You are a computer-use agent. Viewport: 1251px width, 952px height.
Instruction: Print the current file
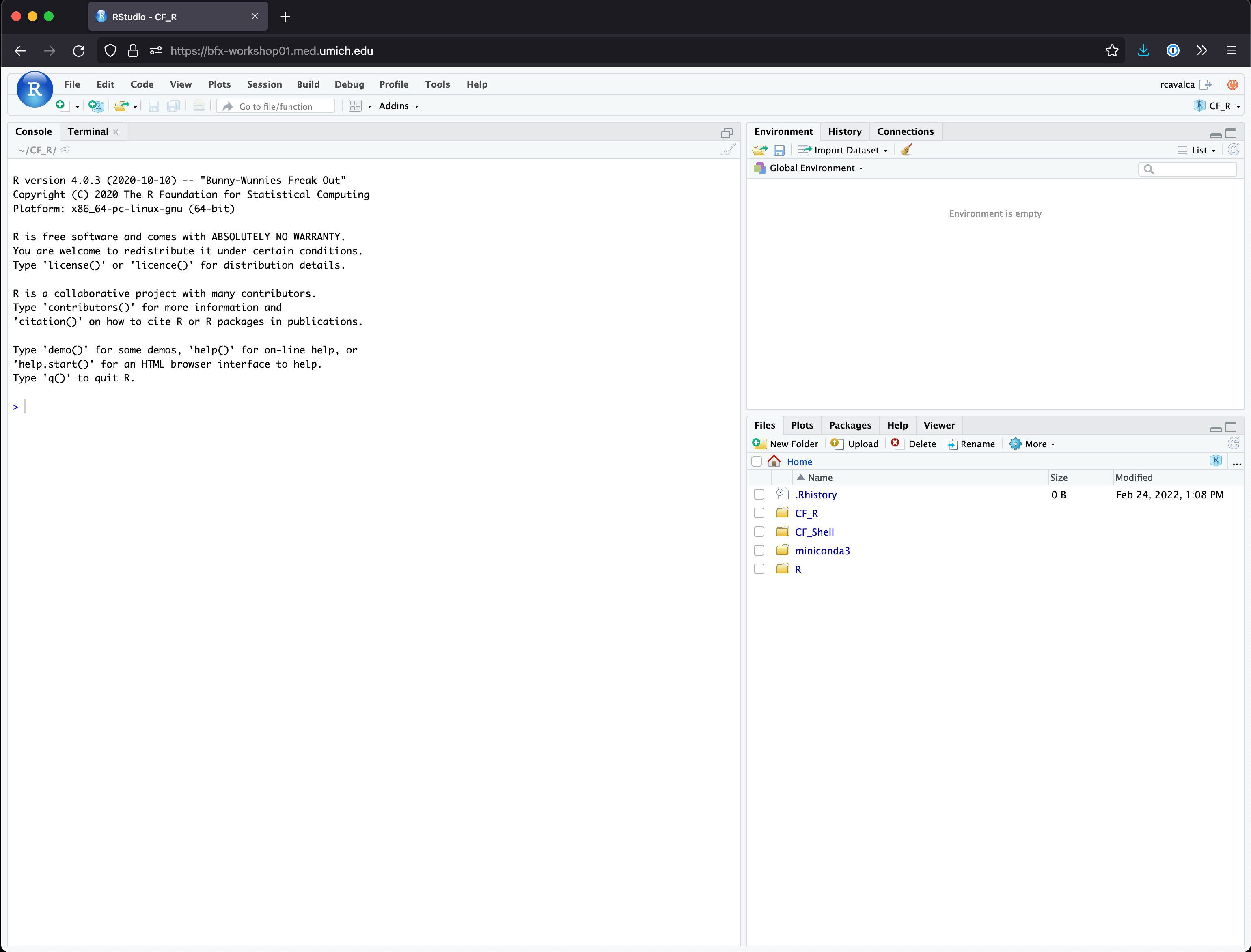tap(198, 106)
